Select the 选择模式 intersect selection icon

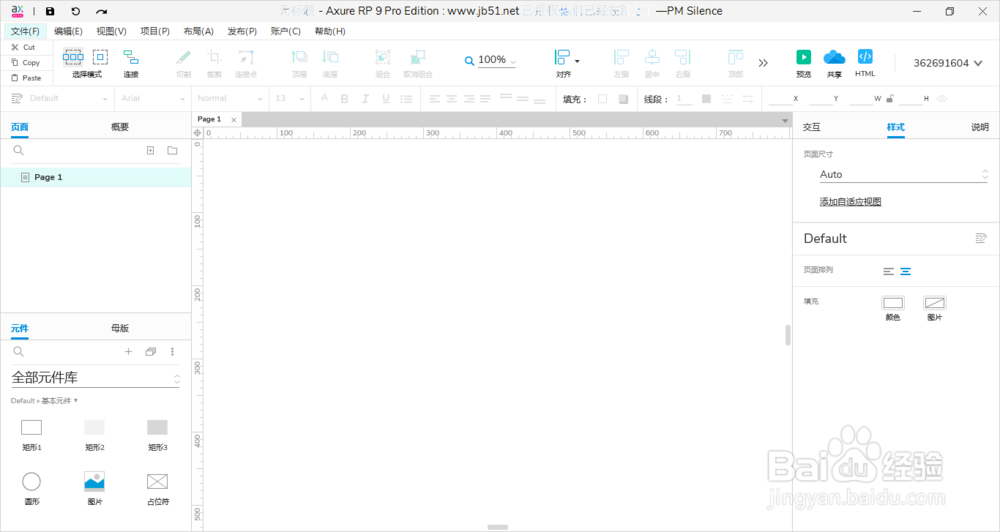[73, 57]
